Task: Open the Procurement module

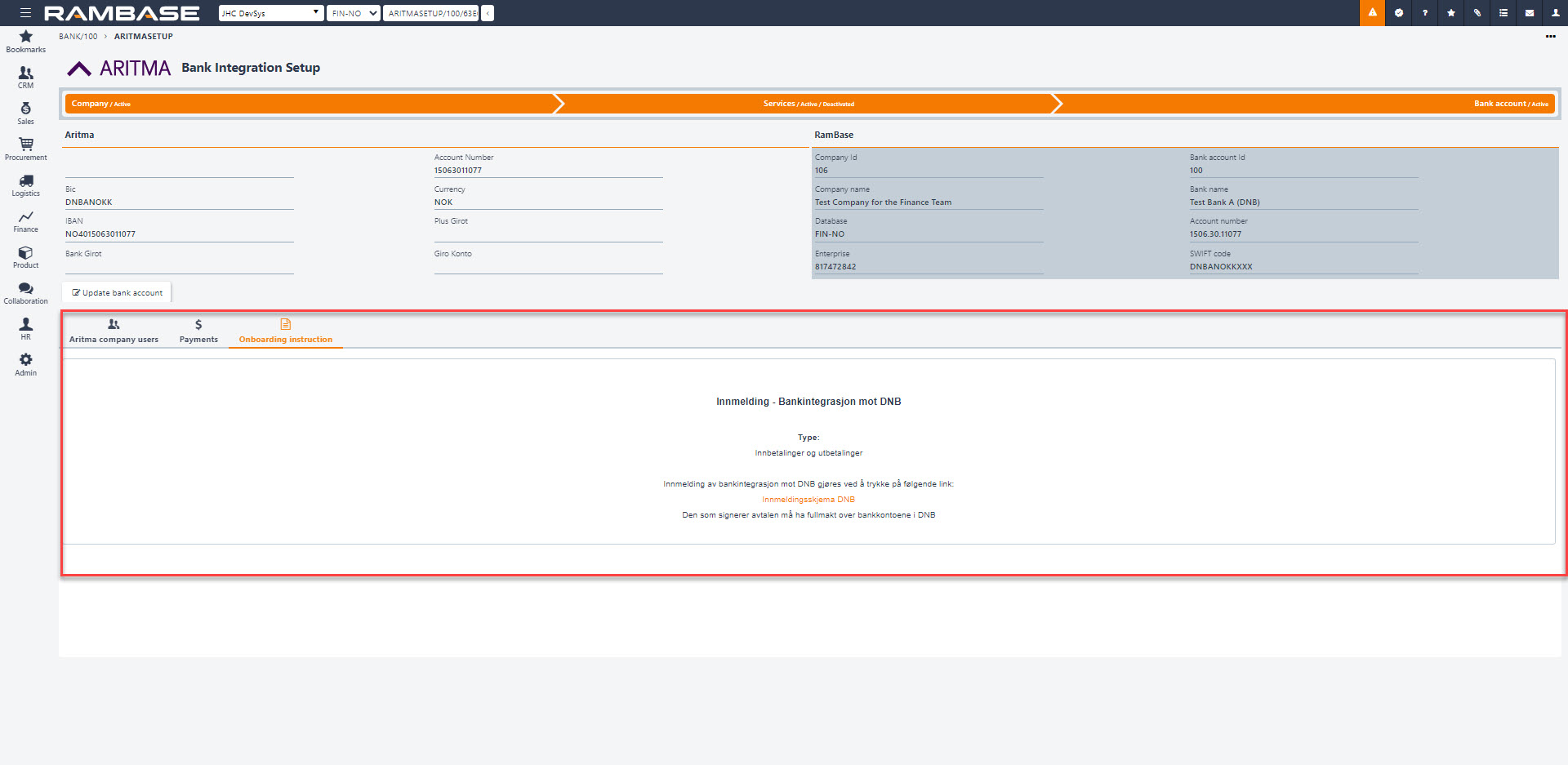Action: (x=26, y=149)
